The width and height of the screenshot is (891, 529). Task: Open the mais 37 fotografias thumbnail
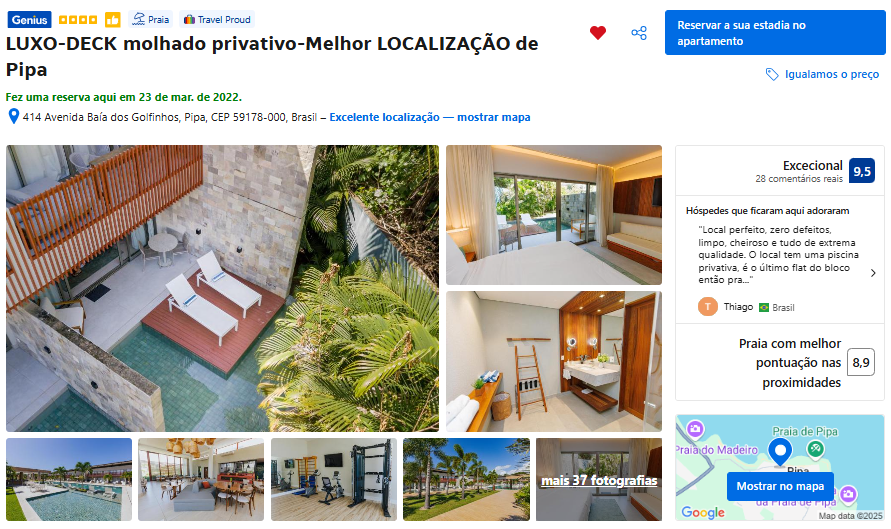pos(599,480)
